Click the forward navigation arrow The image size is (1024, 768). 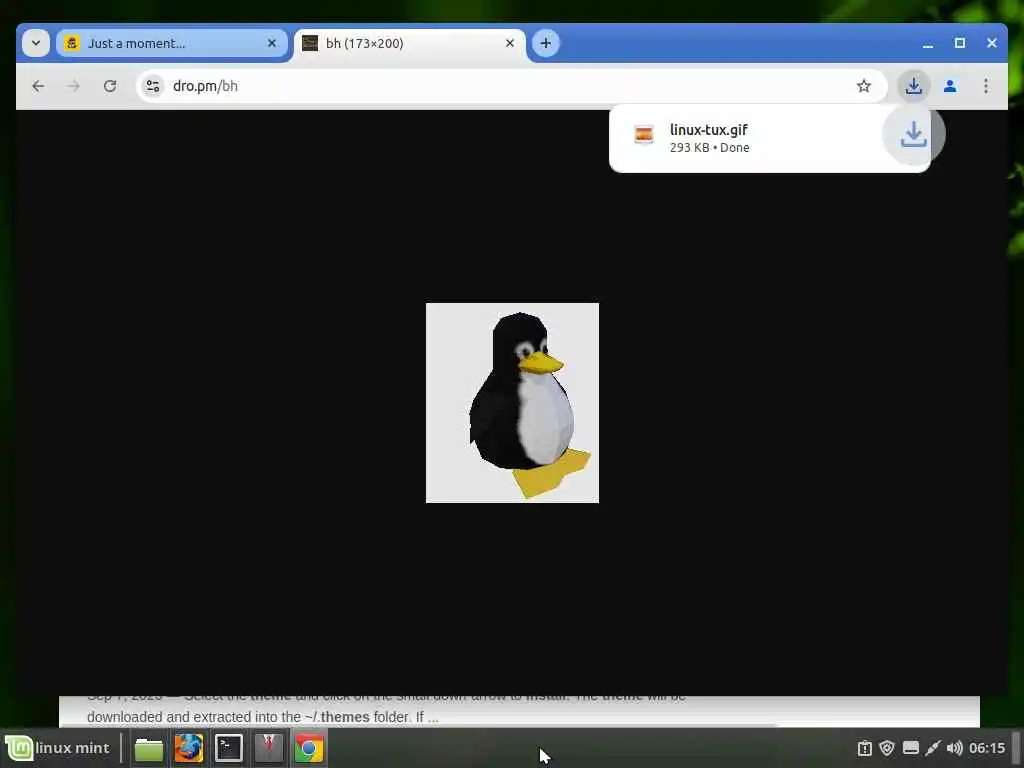[x=74, y=86]
